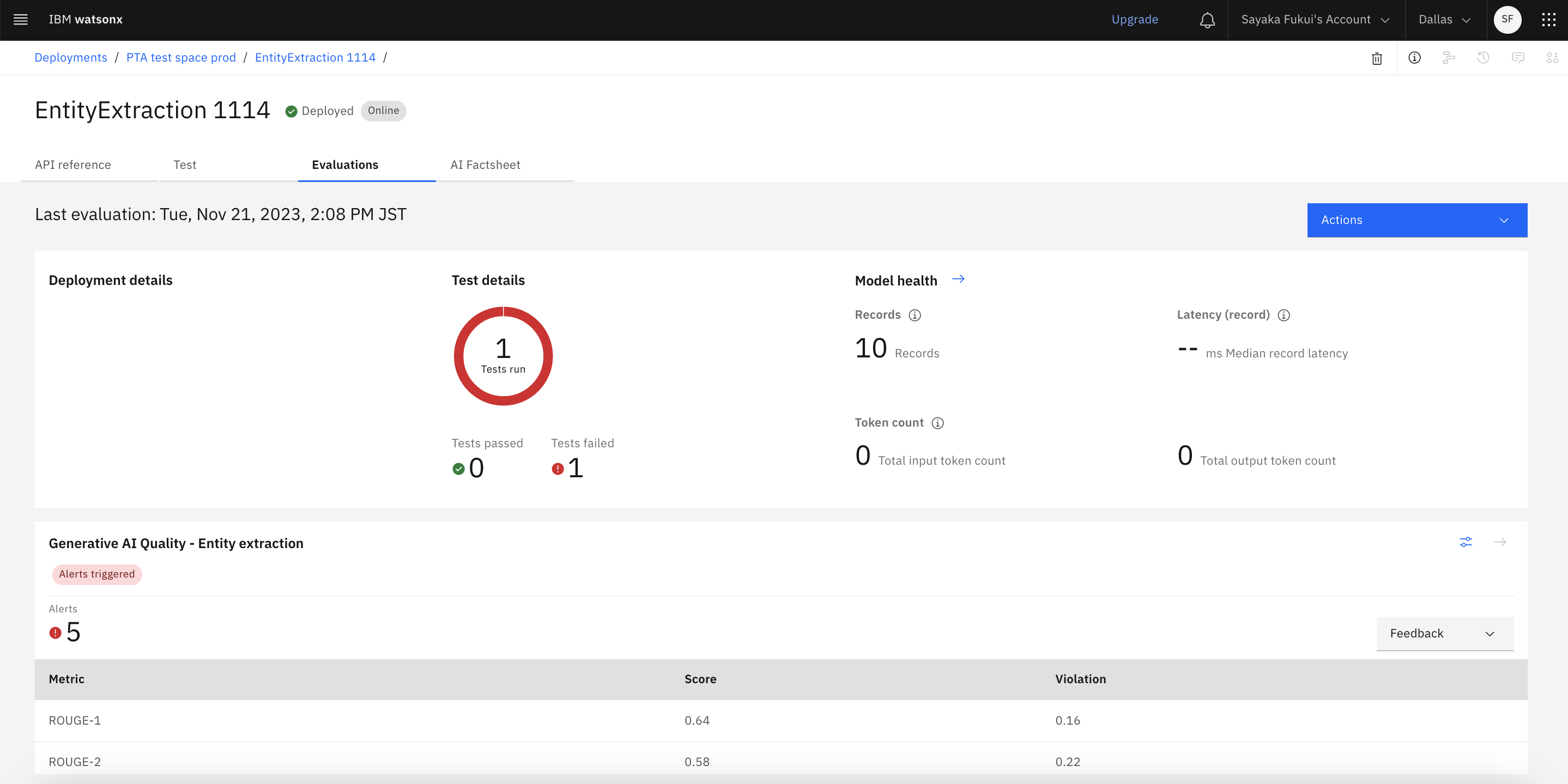Click the Alerts triggered badge
The width and height of the screenshot is (1568, 784).
point(97,574)
